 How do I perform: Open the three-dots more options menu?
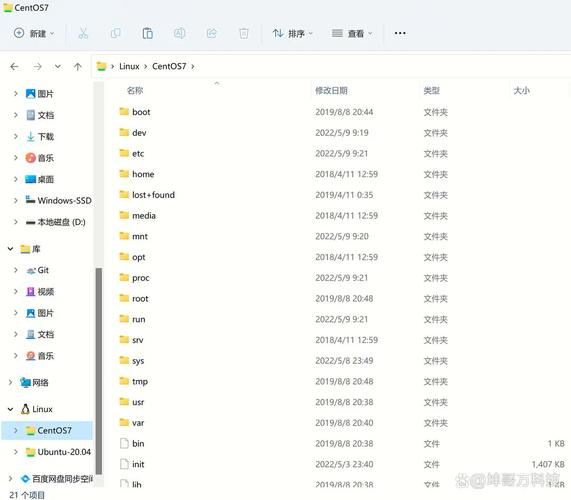[x=400, y=33]
